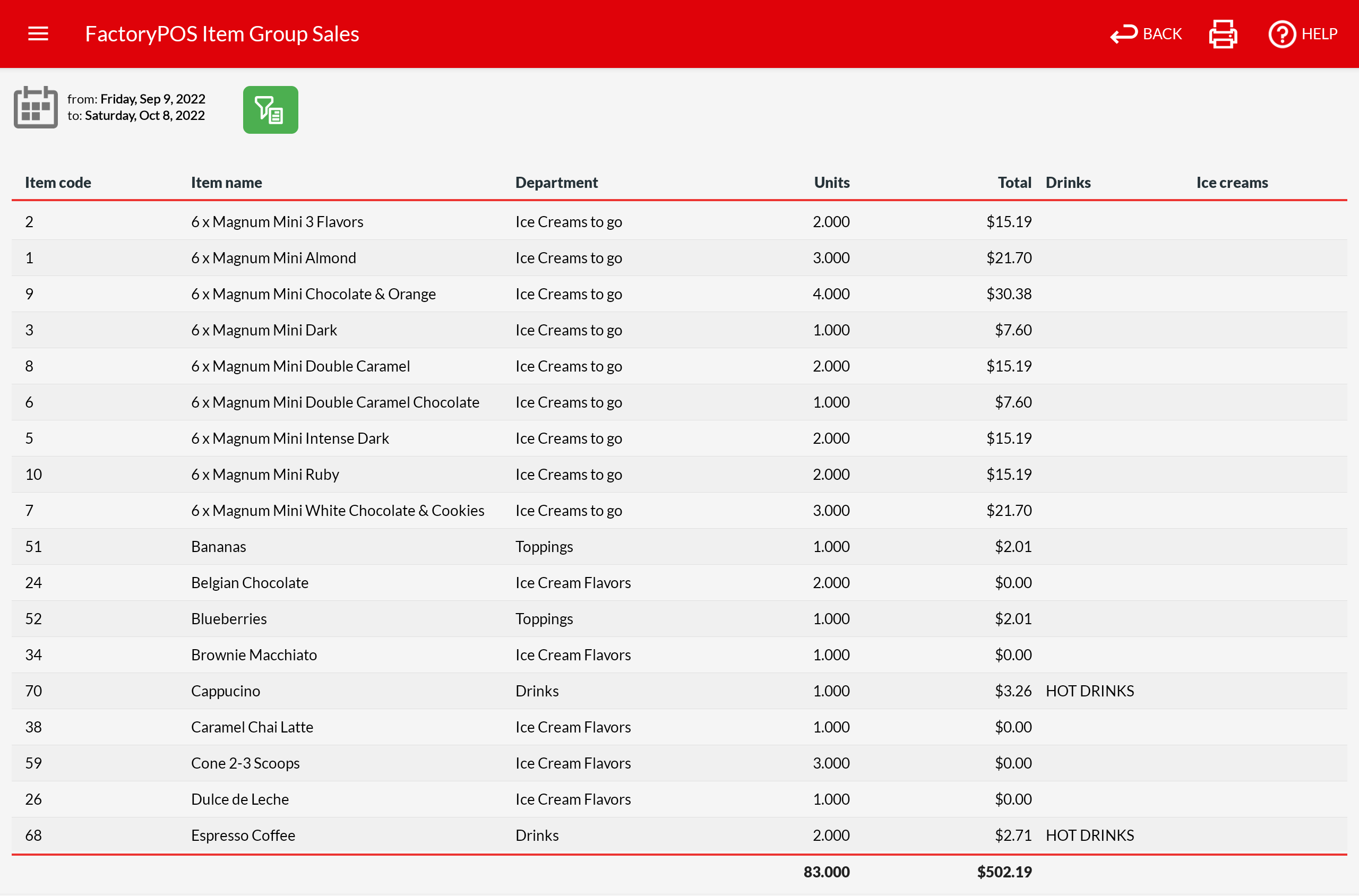Open the HELP page
This screenshot has width=1359, height=896.
[x=1302, y=35]
